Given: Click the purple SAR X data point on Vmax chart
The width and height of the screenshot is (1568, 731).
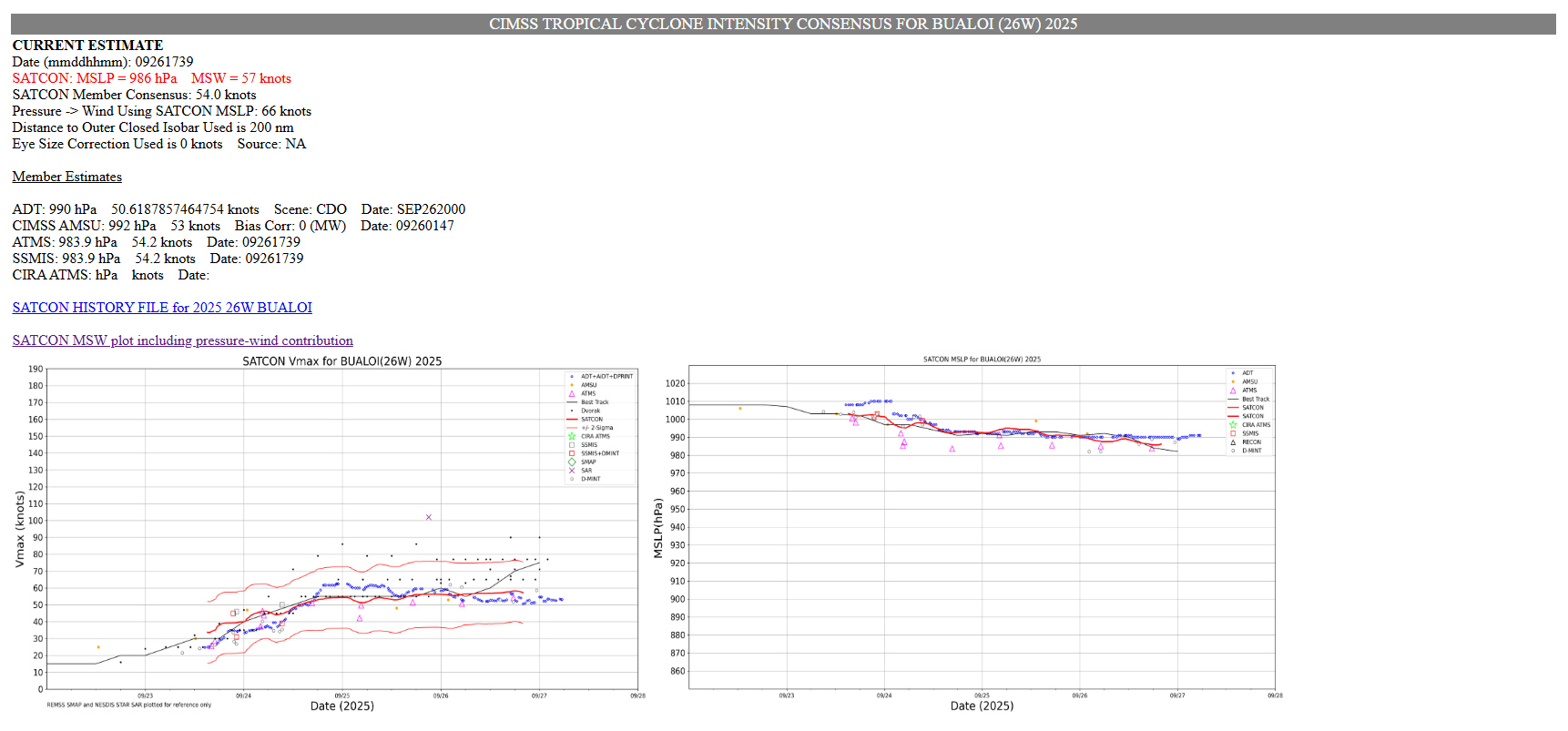Looking at the screenshot, I should click(x=429, y=517).
